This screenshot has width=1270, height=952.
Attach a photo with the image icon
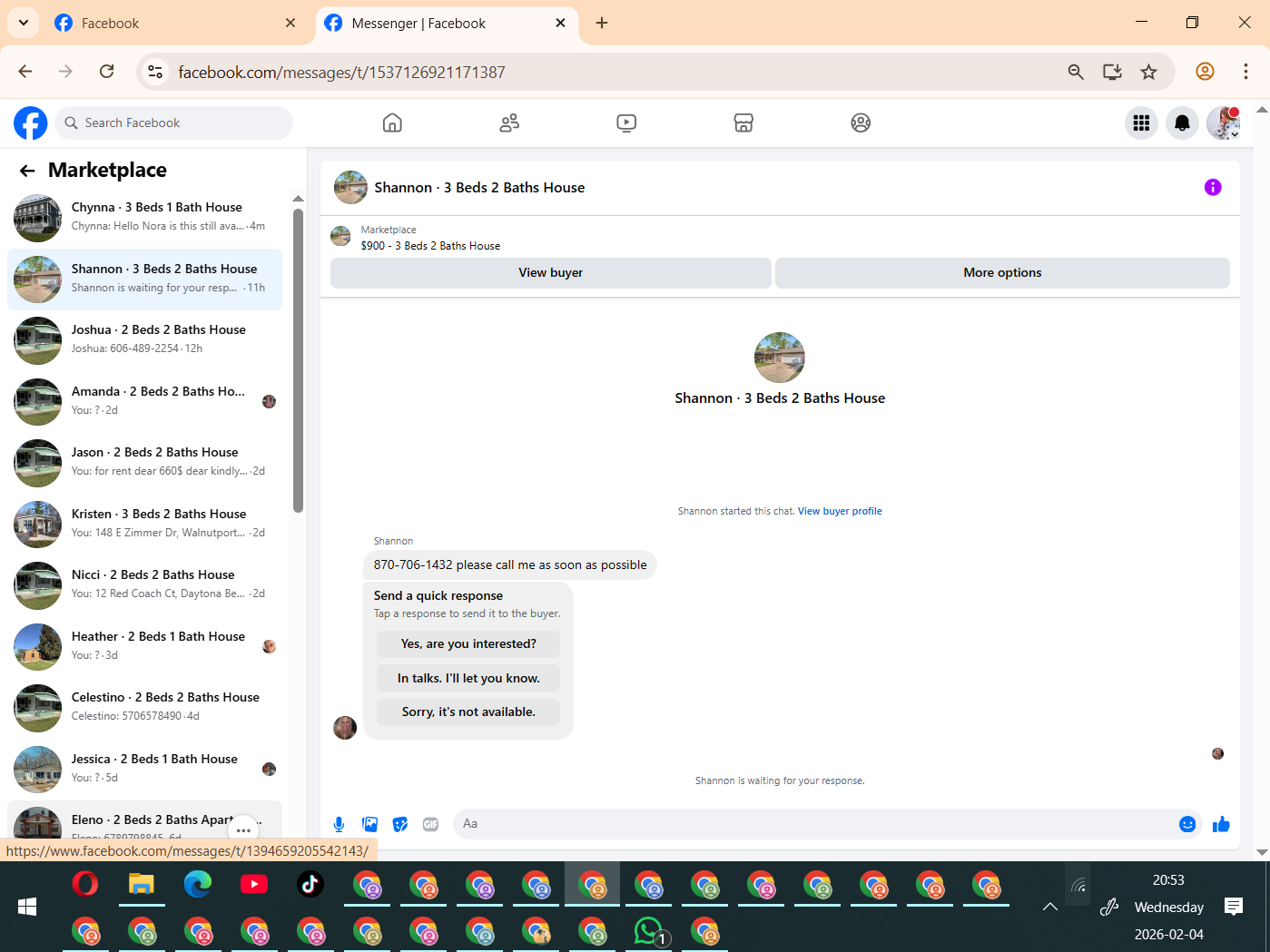pyautogui.click(x=369, y=824)
